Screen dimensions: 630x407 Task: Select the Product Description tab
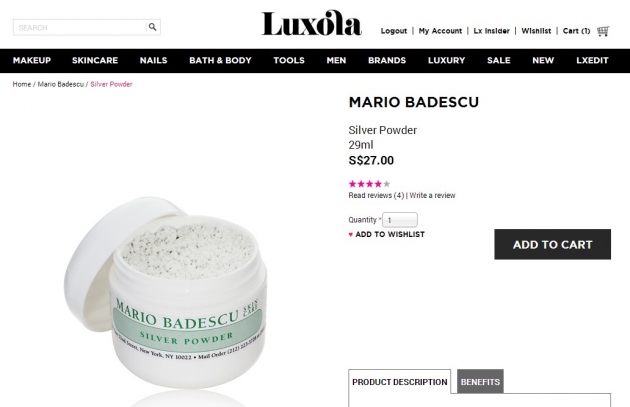pyautogui.click(x=400, y=382)
